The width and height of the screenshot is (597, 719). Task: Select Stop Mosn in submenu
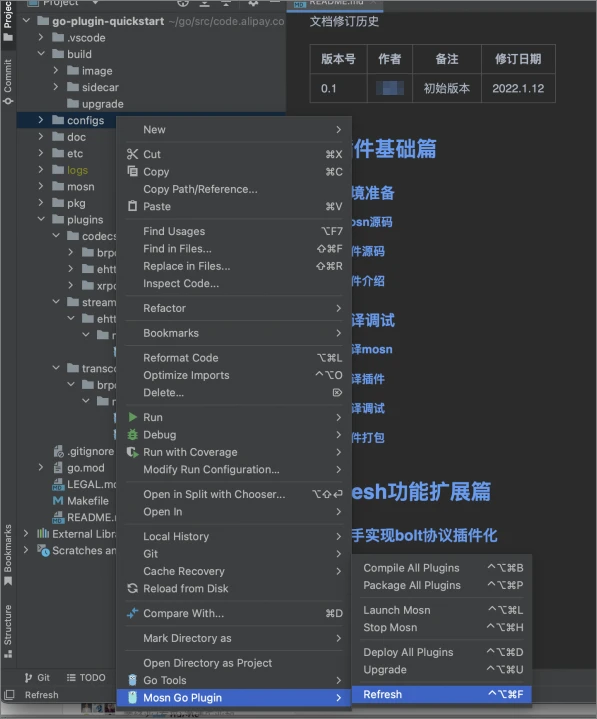442,627
